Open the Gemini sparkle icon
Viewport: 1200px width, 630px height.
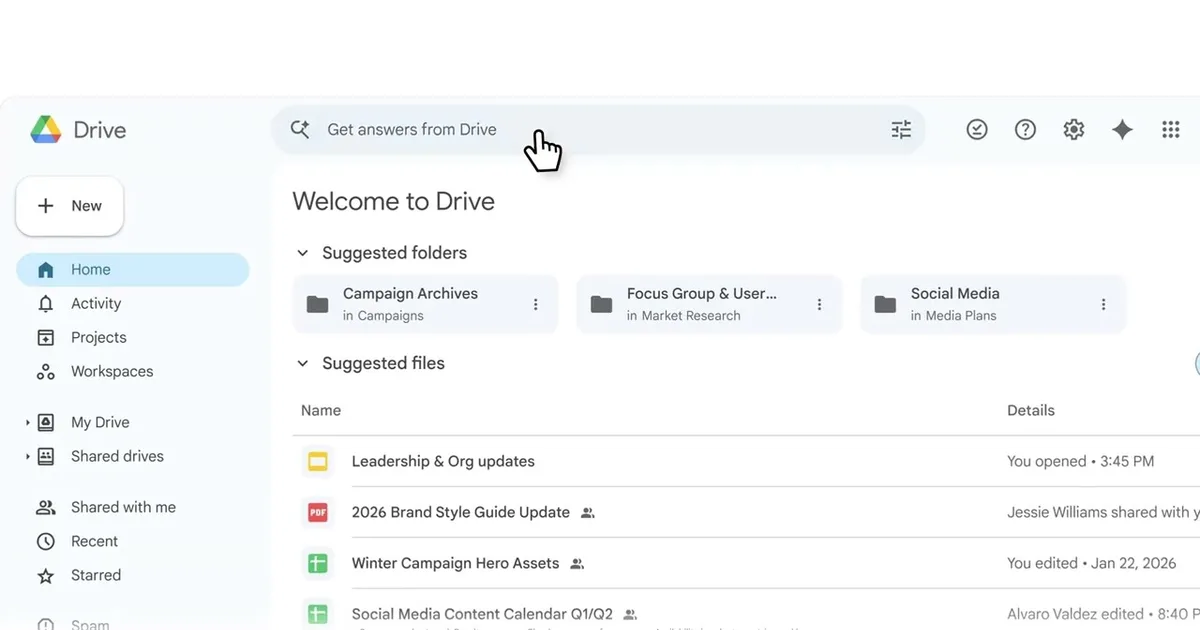pos(1122,129)
